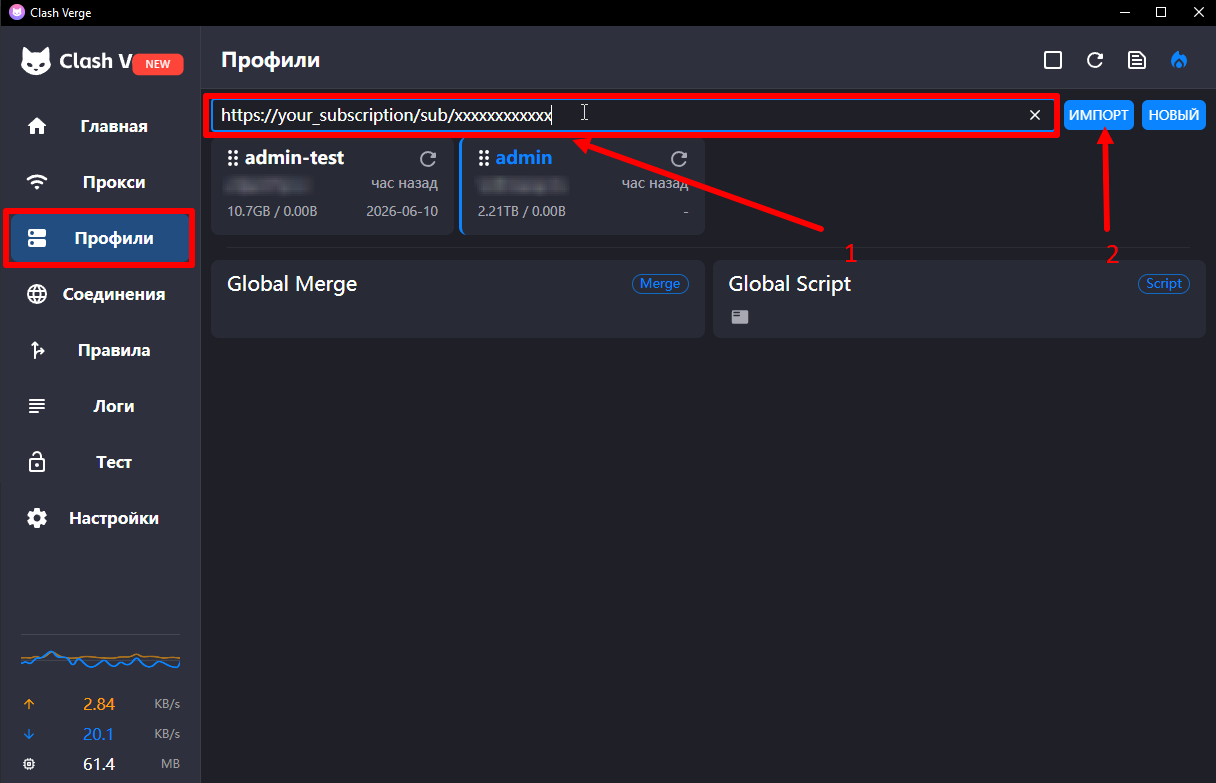Viewport: 1216px width, 783px height.
Task: Click the home icon beside Главная
Action: 37,126
